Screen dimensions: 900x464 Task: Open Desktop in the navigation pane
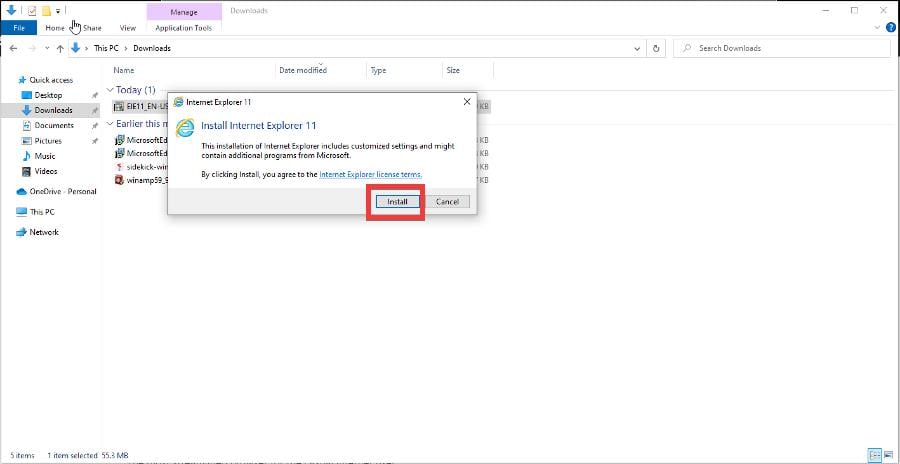coord(48,95)
